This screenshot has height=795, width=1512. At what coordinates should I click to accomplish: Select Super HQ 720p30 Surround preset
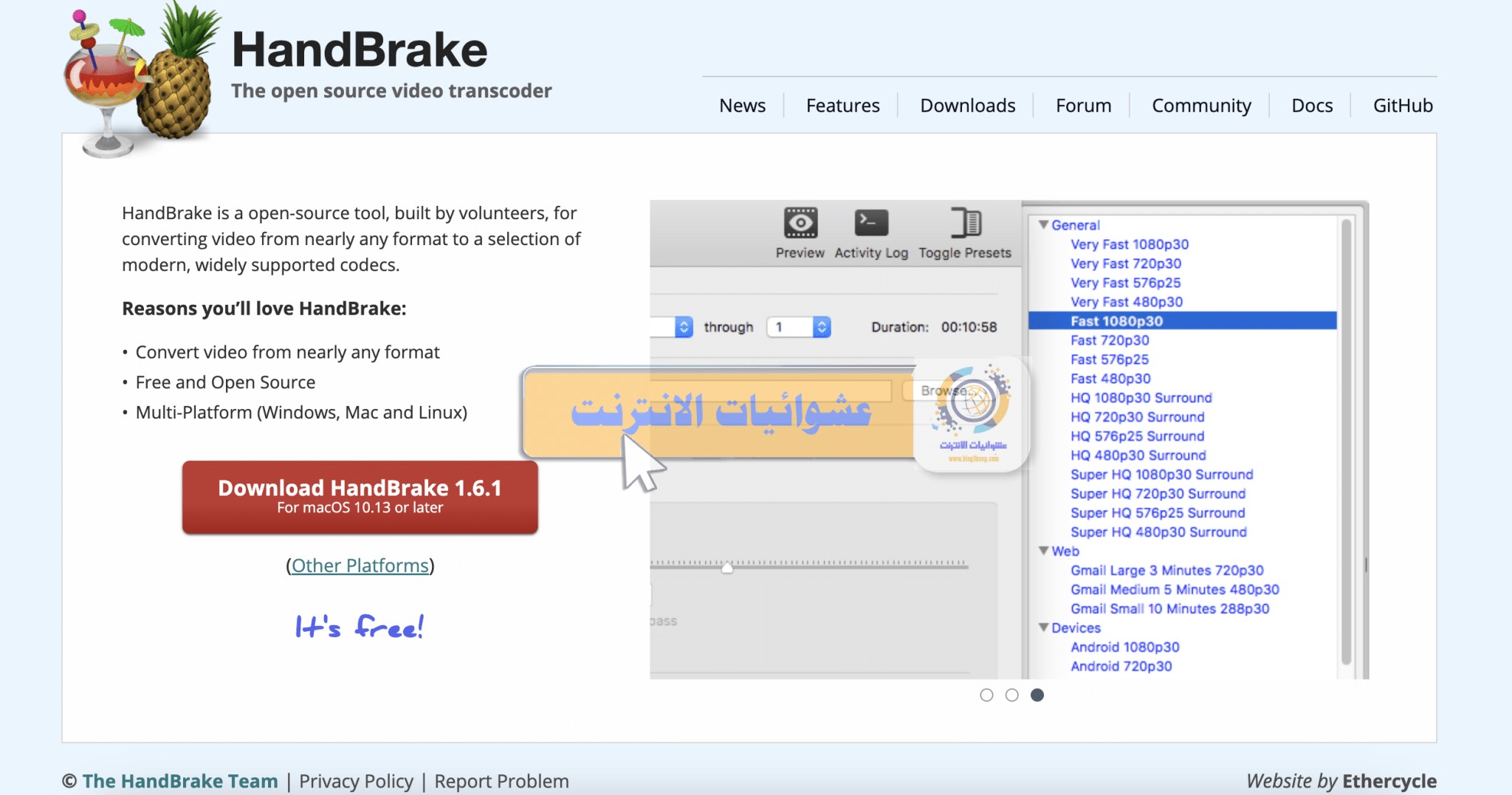(1158, 494)
